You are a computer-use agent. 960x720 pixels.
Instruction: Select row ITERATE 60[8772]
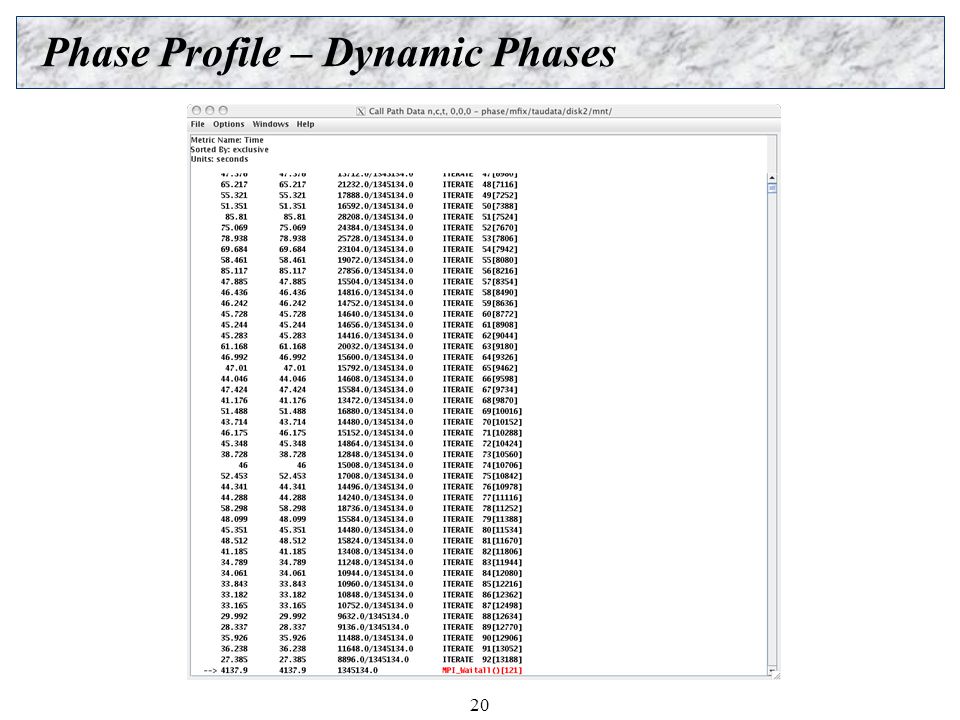point(369,314)
